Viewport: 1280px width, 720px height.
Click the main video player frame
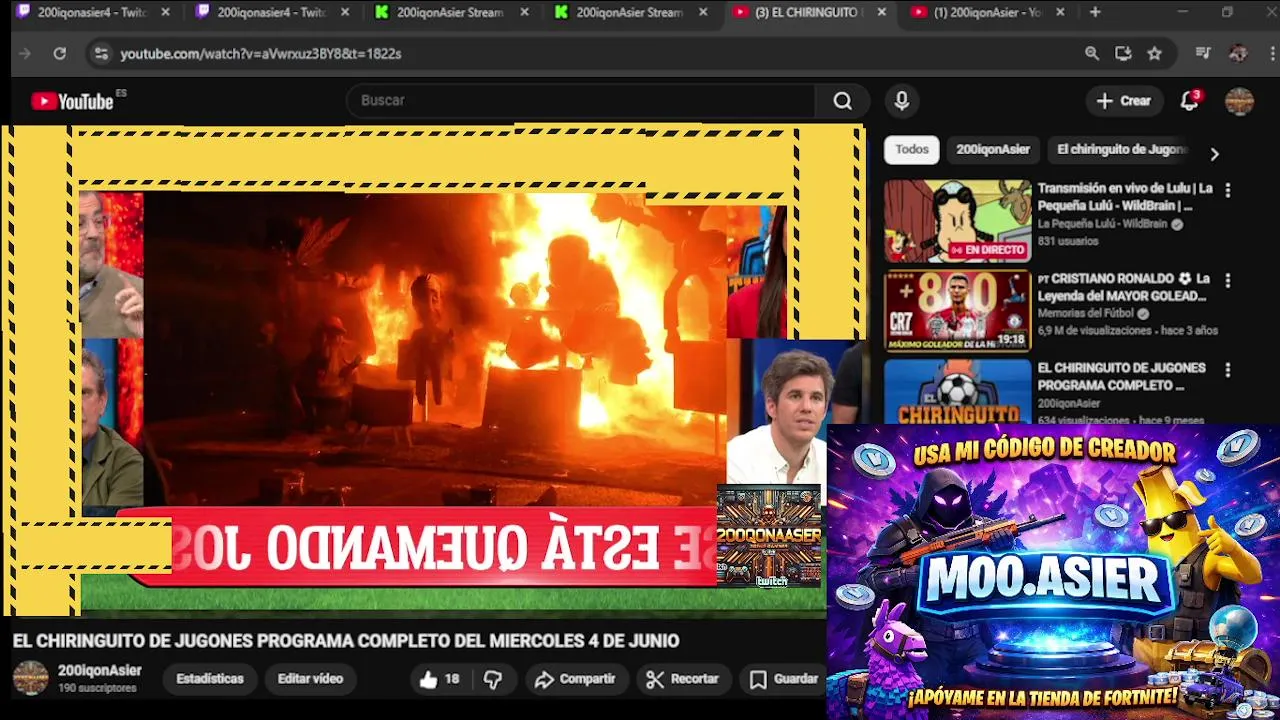(433, 370)
